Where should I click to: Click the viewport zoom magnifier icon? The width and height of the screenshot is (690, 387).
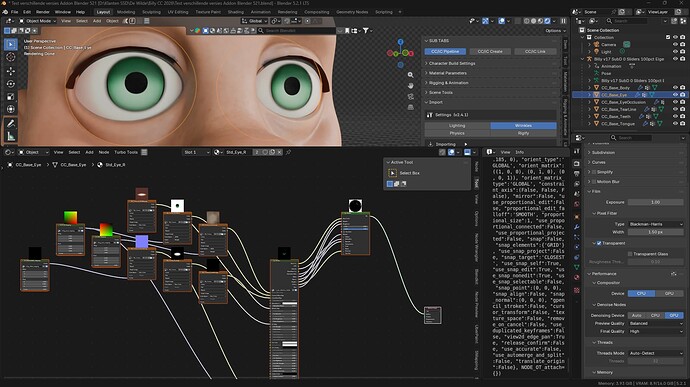click(410, 75)
